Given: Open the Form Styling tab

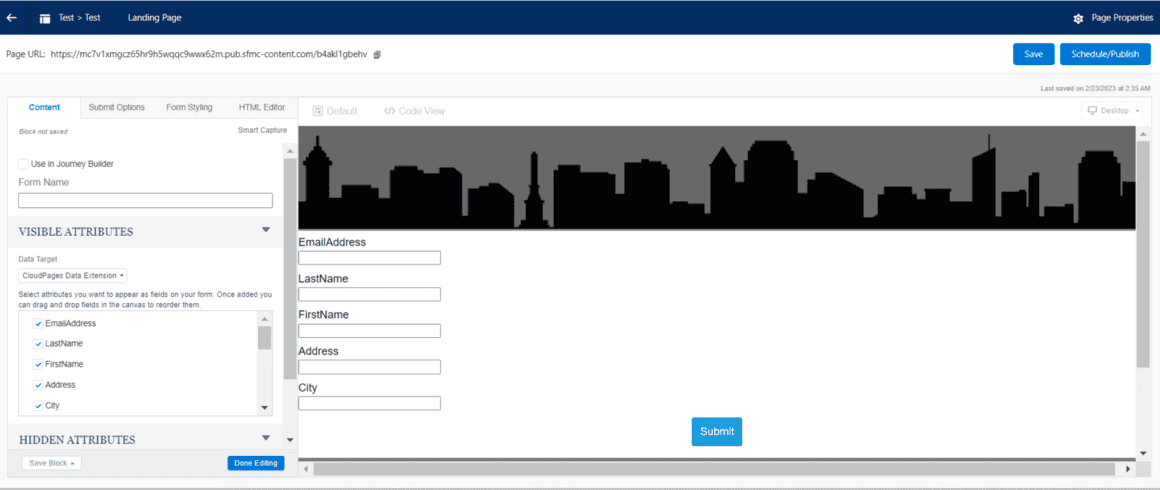Looking at the screenshot, I should pos(189,107).
